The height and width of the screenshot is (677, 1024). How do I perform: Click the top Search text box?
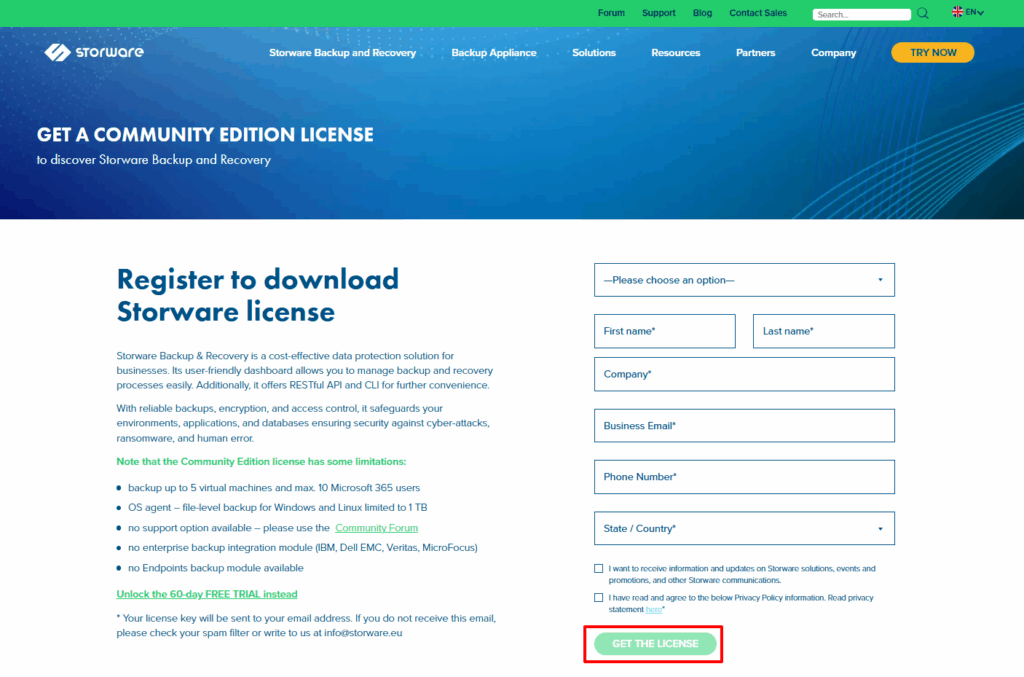[861, 14]
